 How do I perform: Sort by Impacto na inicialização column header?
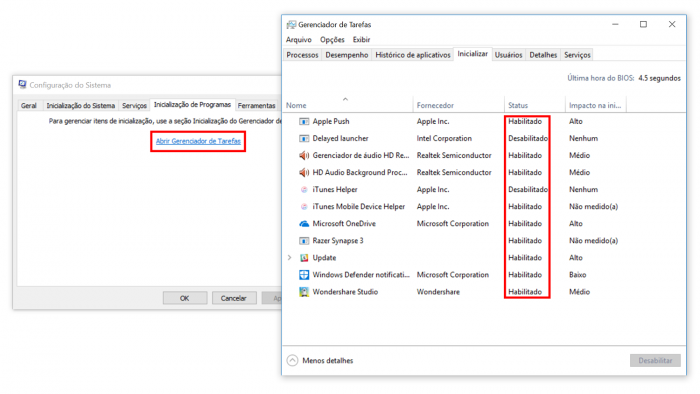[595, 106]
